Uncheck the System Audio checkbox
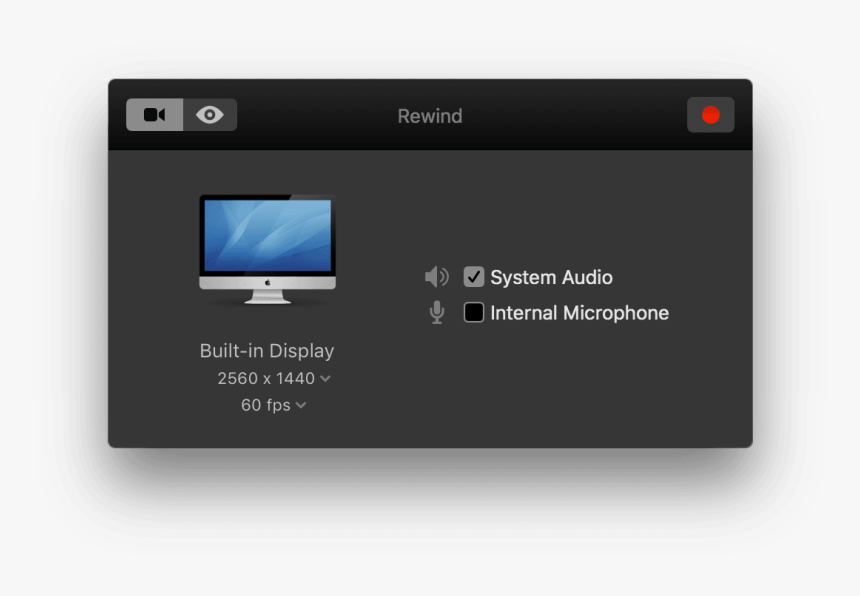 [x=474, y=277]
